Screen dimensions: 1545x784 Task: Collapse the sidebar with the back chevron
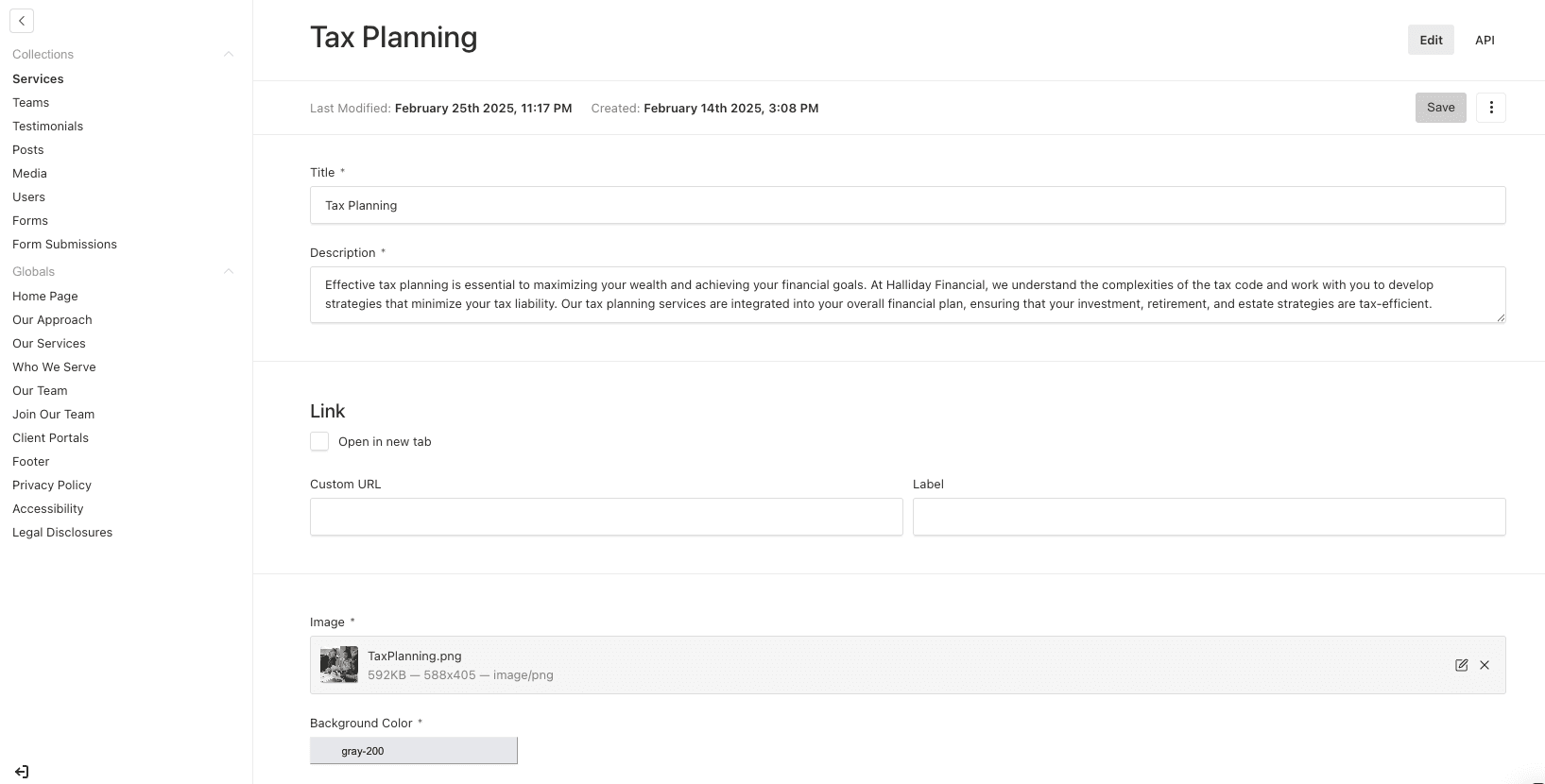tap(22, 21)
